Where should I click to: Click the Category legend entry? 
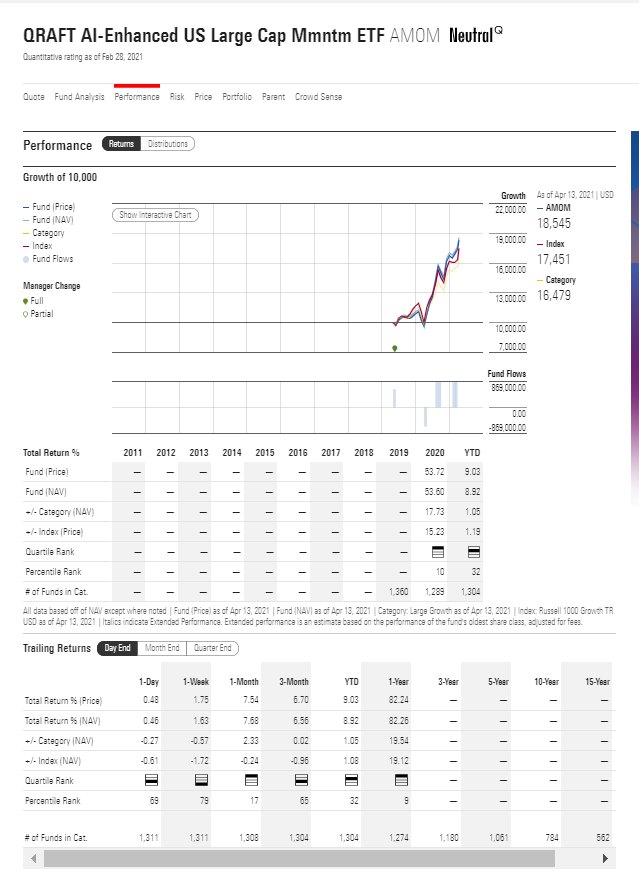coord(43,233)
